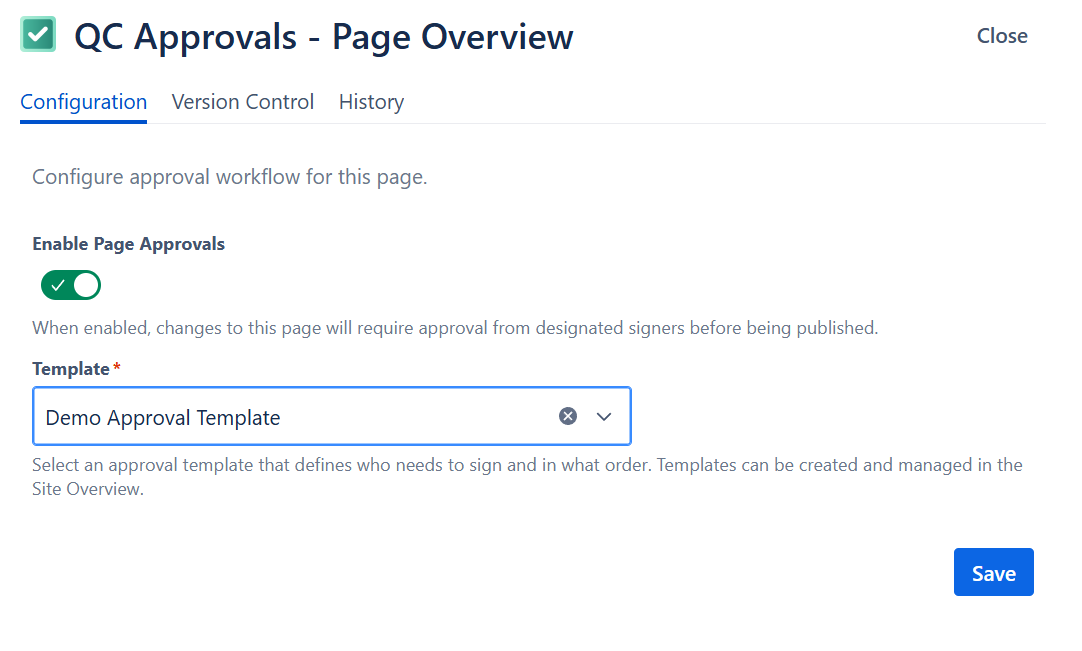Click the Enable Page Approvals label

[x=129, y=244]
